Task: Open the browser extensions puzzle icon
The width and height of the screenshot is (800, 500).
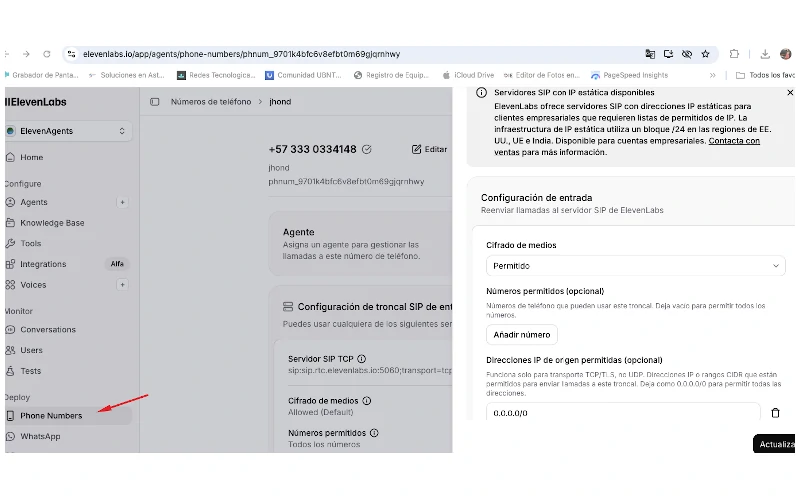Action: click(734, 54)
